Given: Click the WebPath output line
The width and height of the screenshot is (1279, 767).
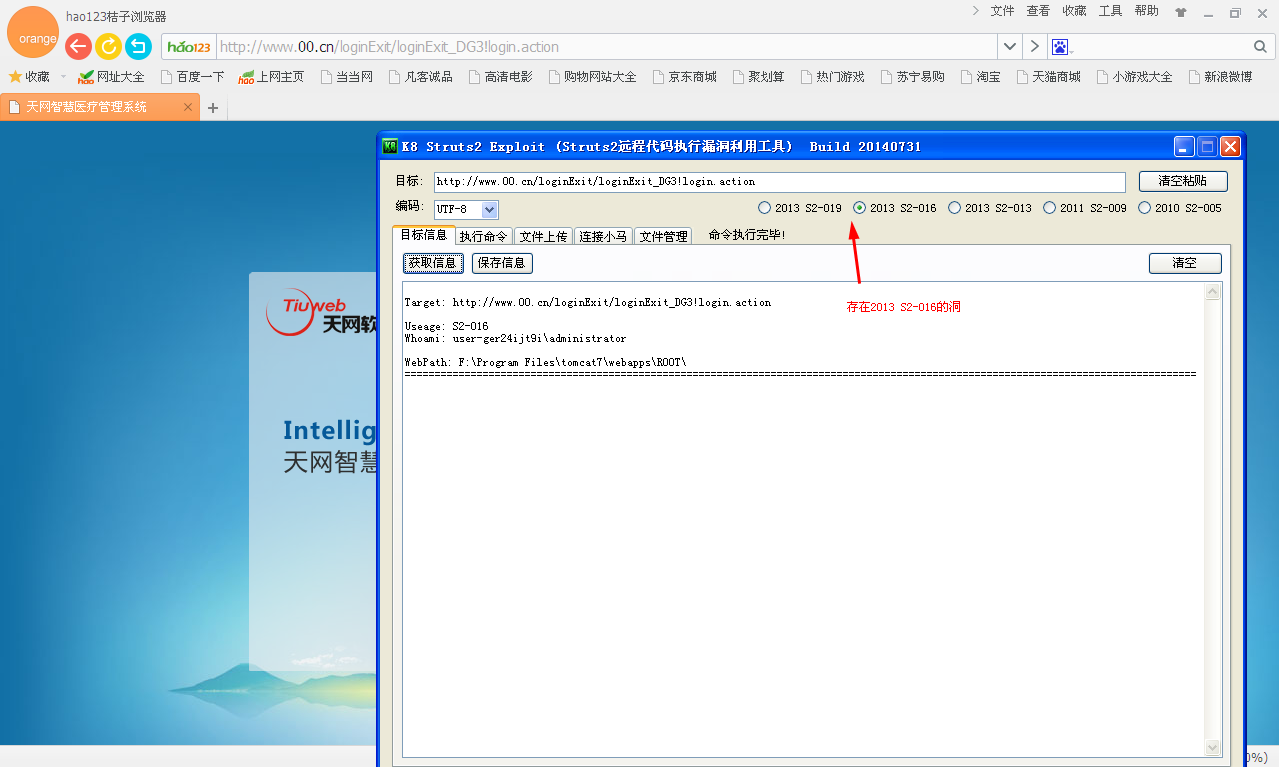Looking at the screenshot, I should tap(545, 362).
